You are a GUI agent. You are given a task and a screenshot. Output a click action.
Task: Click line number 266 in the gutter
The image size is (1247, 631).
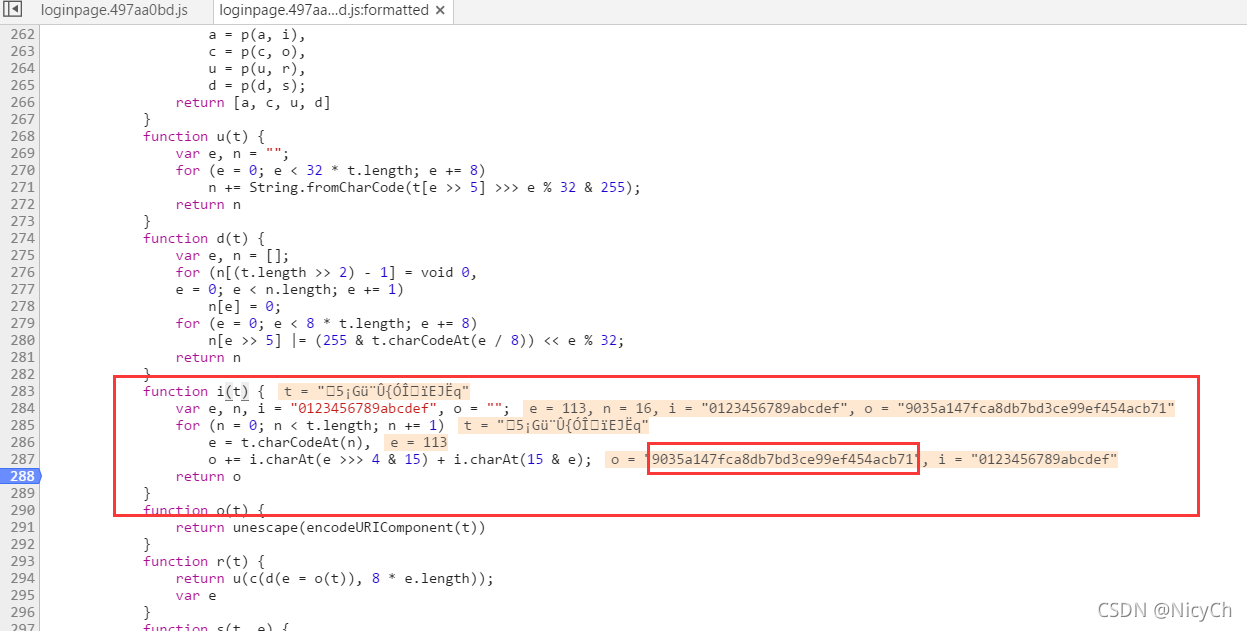tap(22, 102)
